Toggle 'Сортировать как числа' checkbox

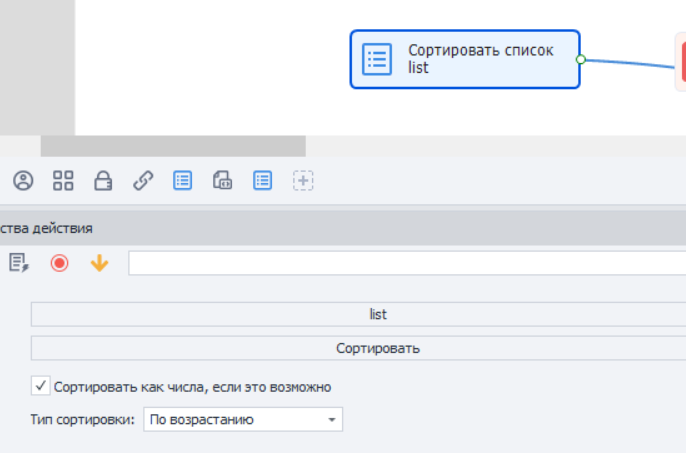click(x=40, y=386)
